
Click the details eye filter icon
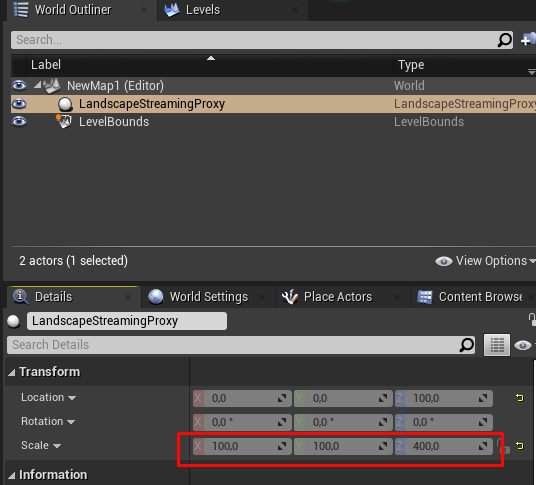click(x=523, y=345)
